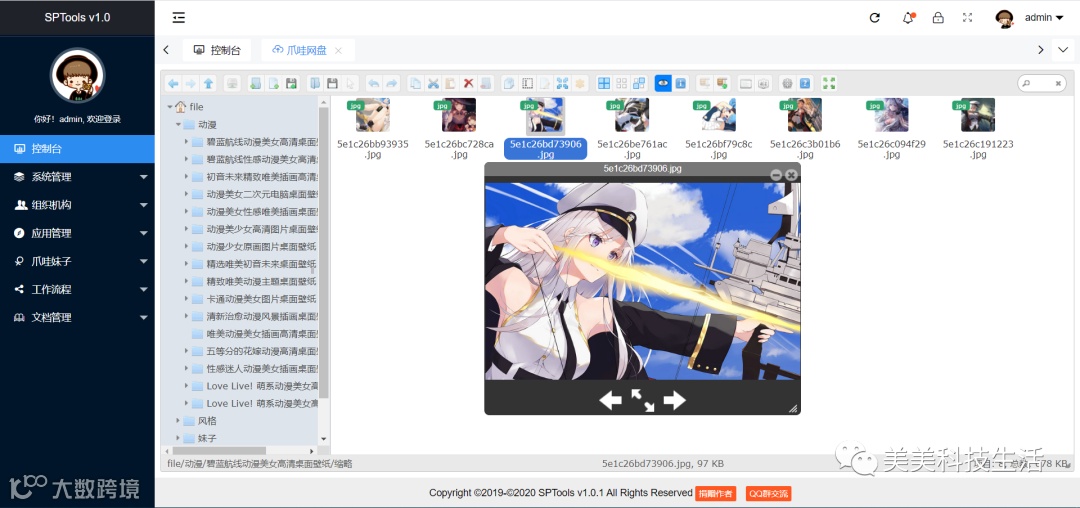Cut the selected file with scissors icon
This screenshot has height=508, width=1080.
click(x=433, y=83)
